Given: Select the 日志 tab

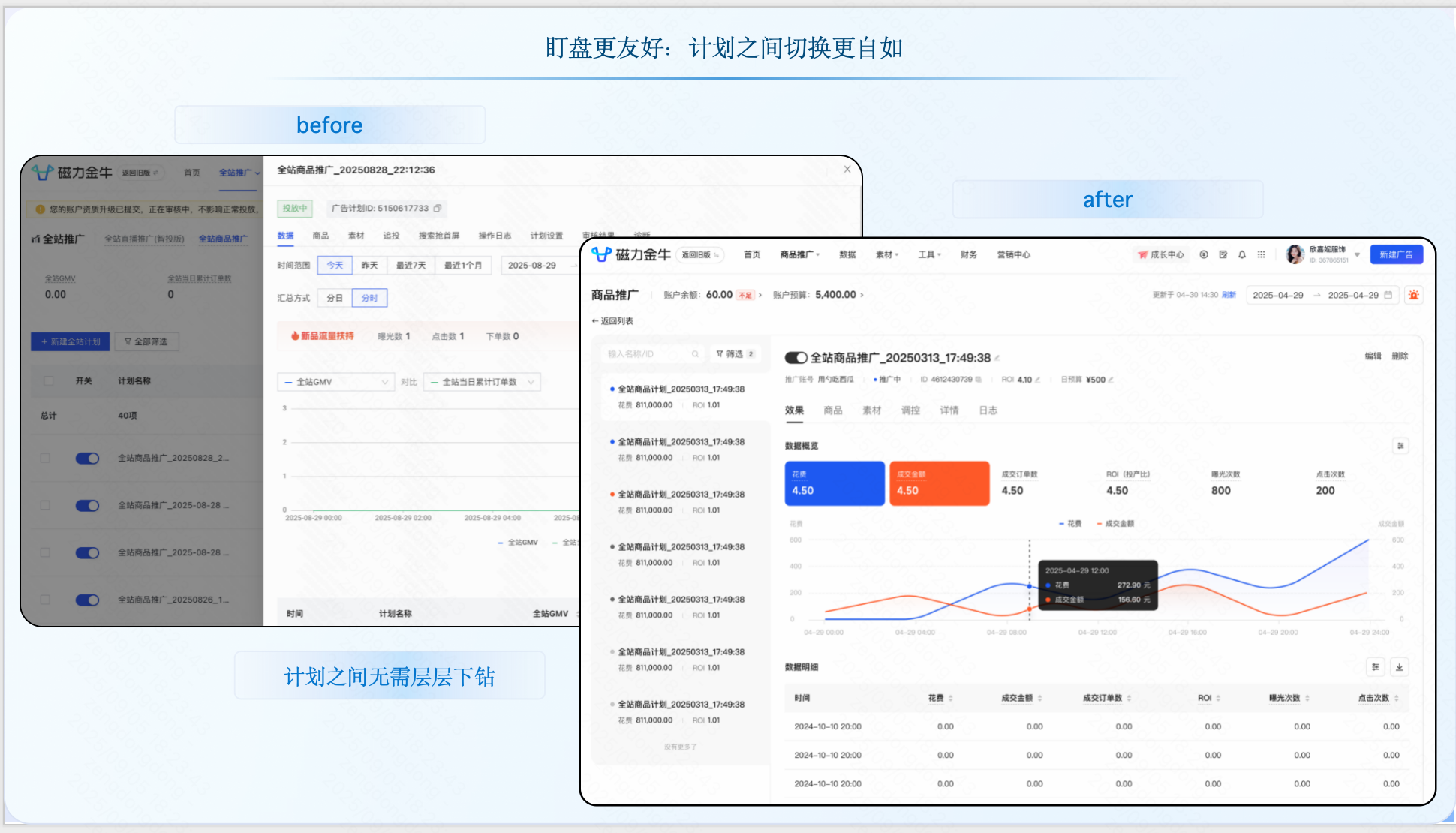Looking at the screenshot, I should pyautogui.click(x=988, y=410).
